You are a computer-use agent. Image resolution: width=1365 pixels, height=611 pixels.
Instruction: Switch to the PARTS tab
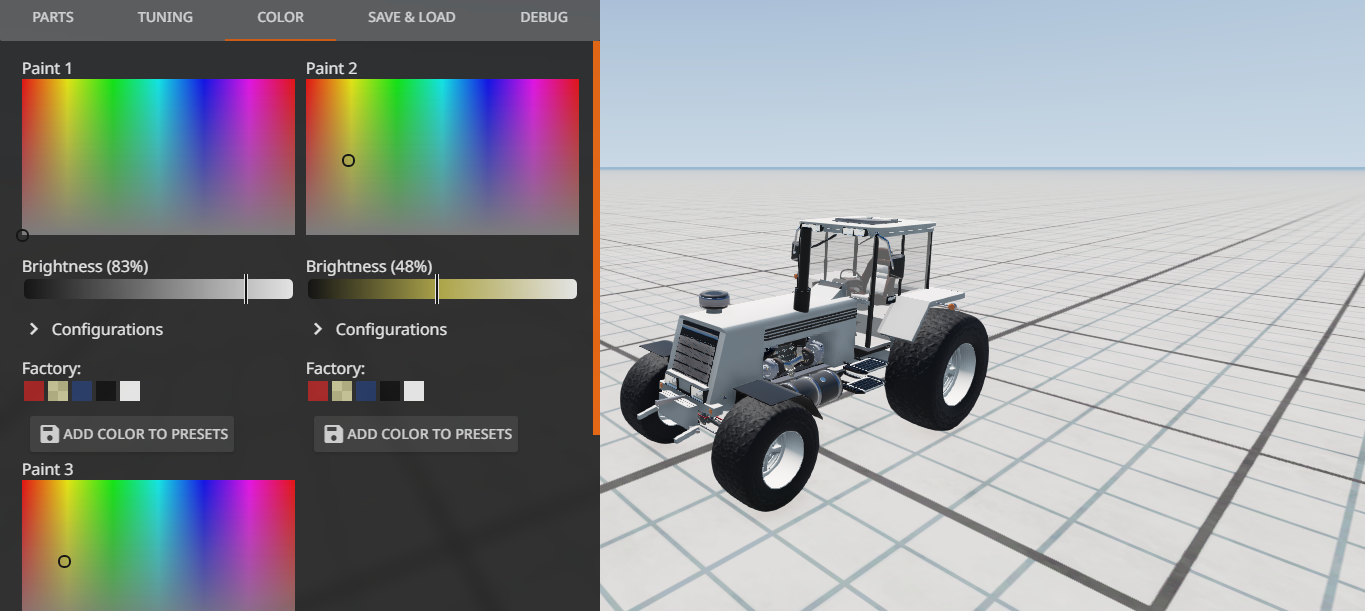pyautogui.click(x=52, y=17)
